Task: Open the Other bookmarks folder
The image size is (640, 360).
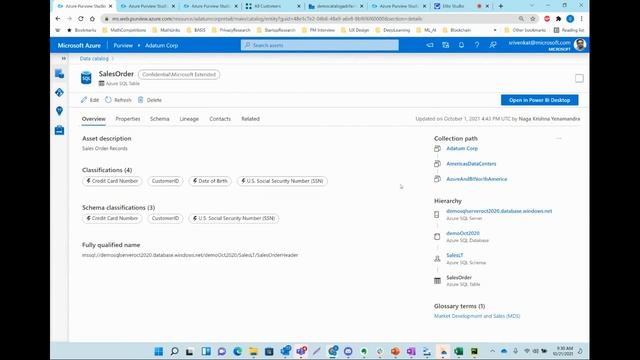Action: tap(525, 30)
